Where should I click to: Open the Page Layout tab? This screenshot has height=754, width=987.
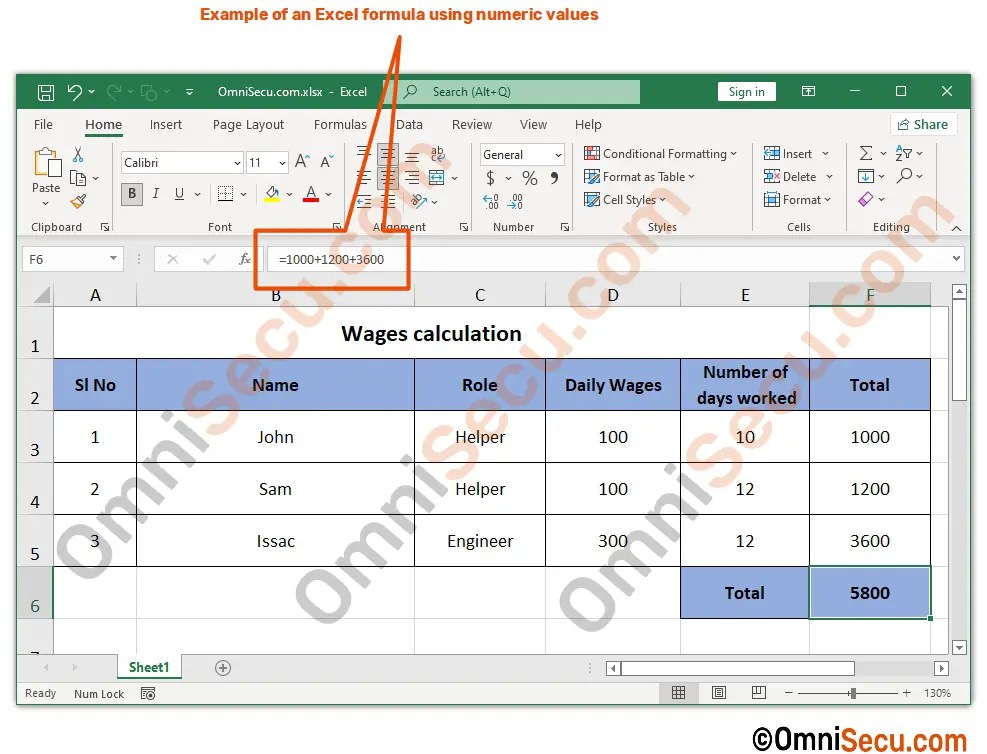point(248,124)
